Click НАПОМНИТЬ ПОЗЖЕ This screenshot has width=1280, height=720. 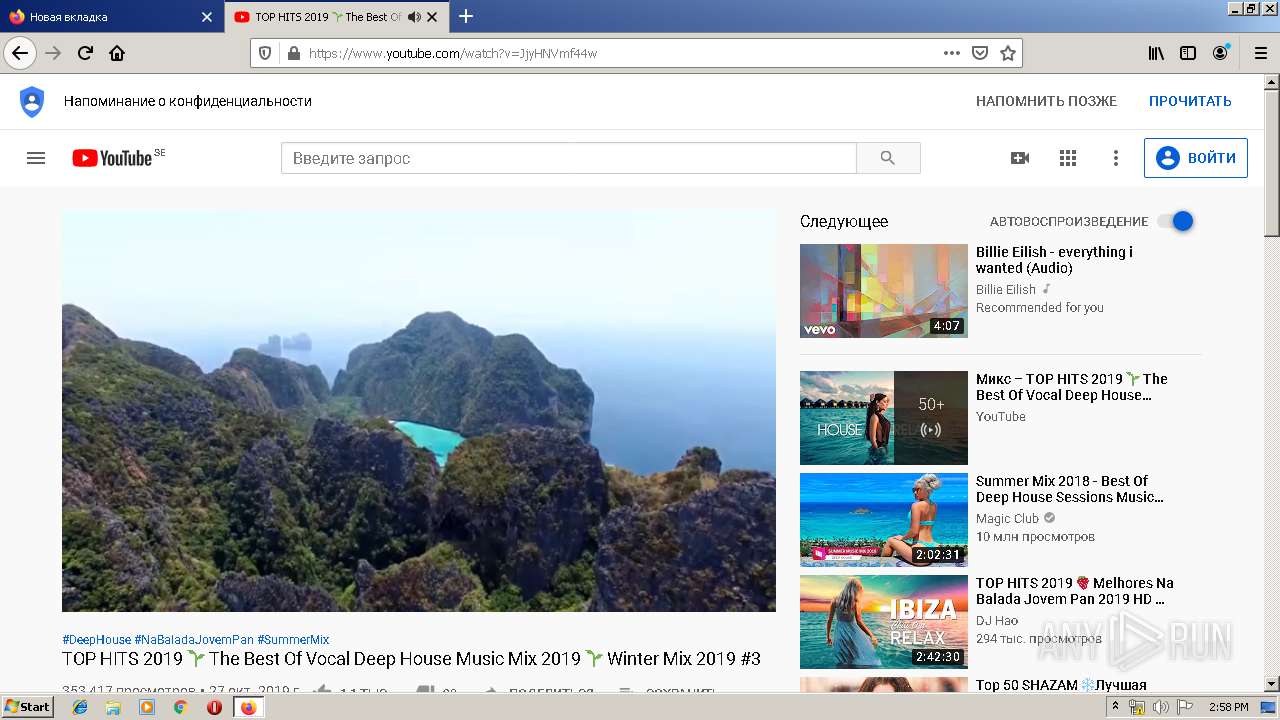coord(1046,101)
